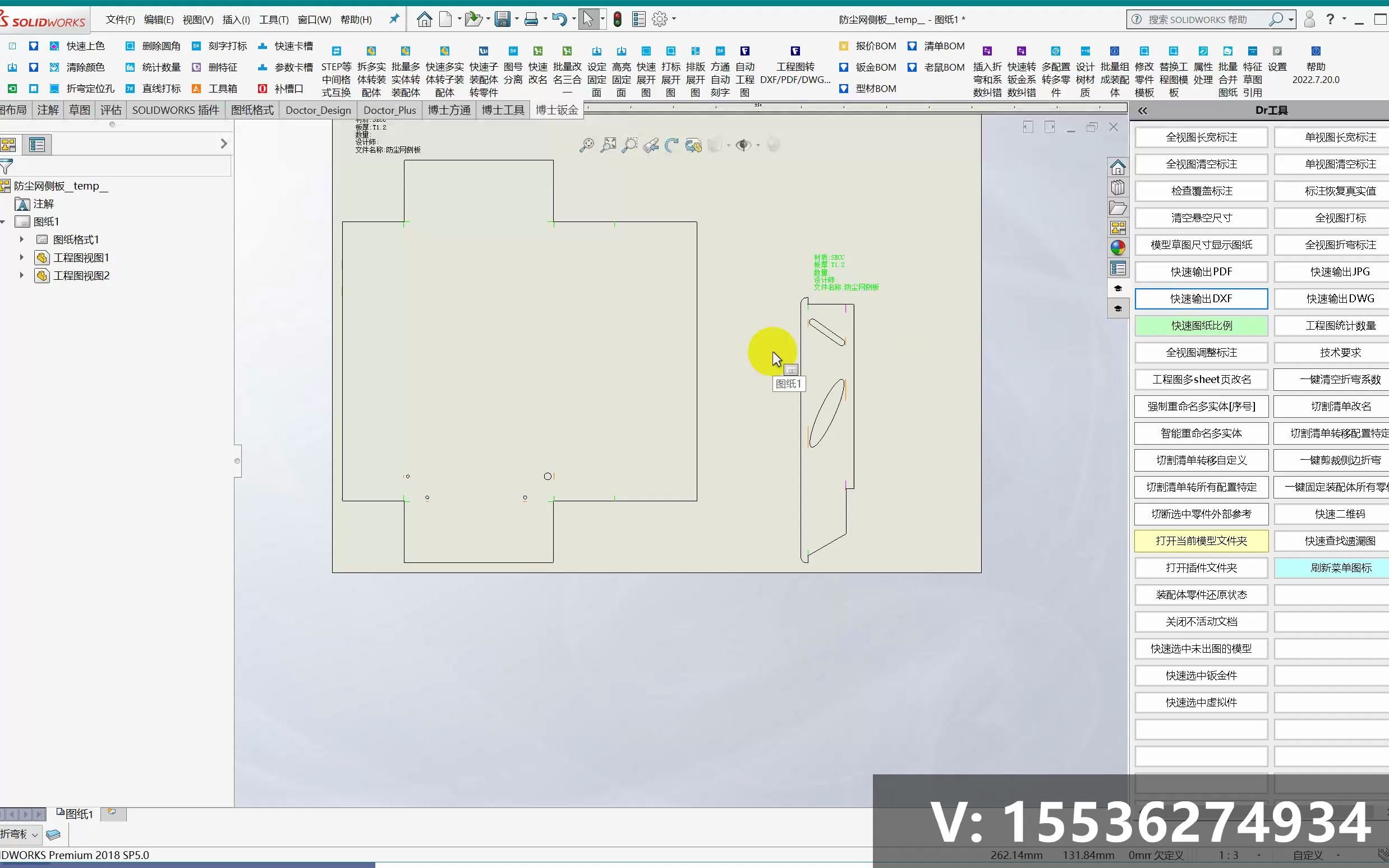This screenshot has width=1389, height=868.
Task: Undo the last action
Action: (559, 19)
